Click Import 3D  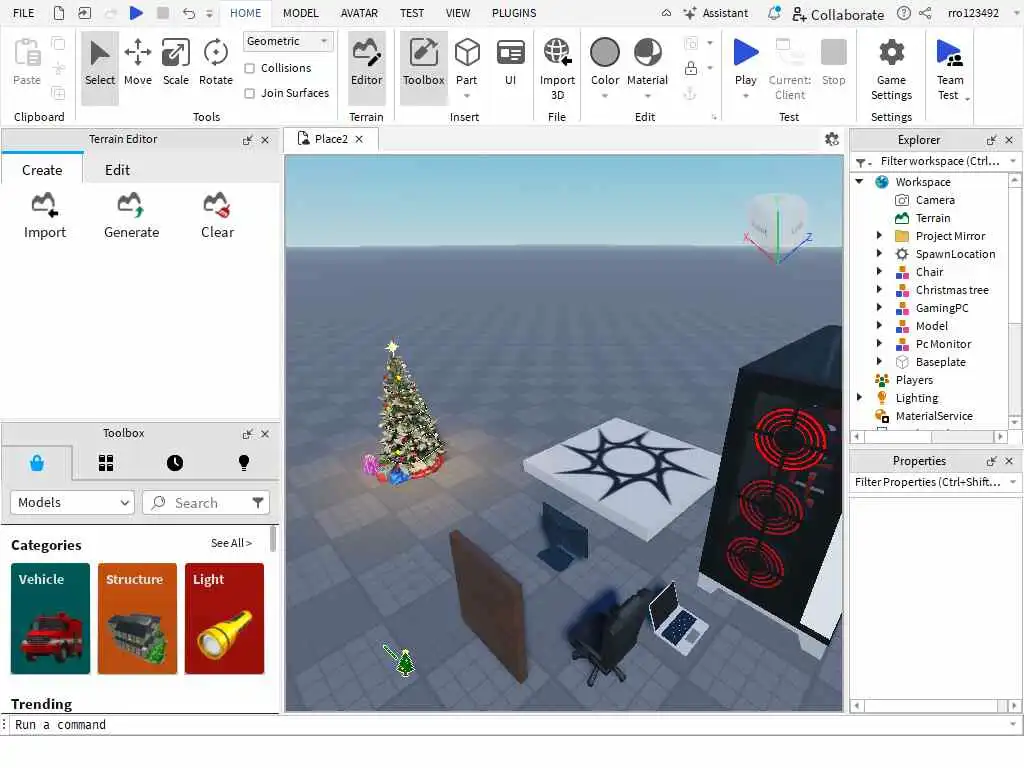tap(557, 69)
